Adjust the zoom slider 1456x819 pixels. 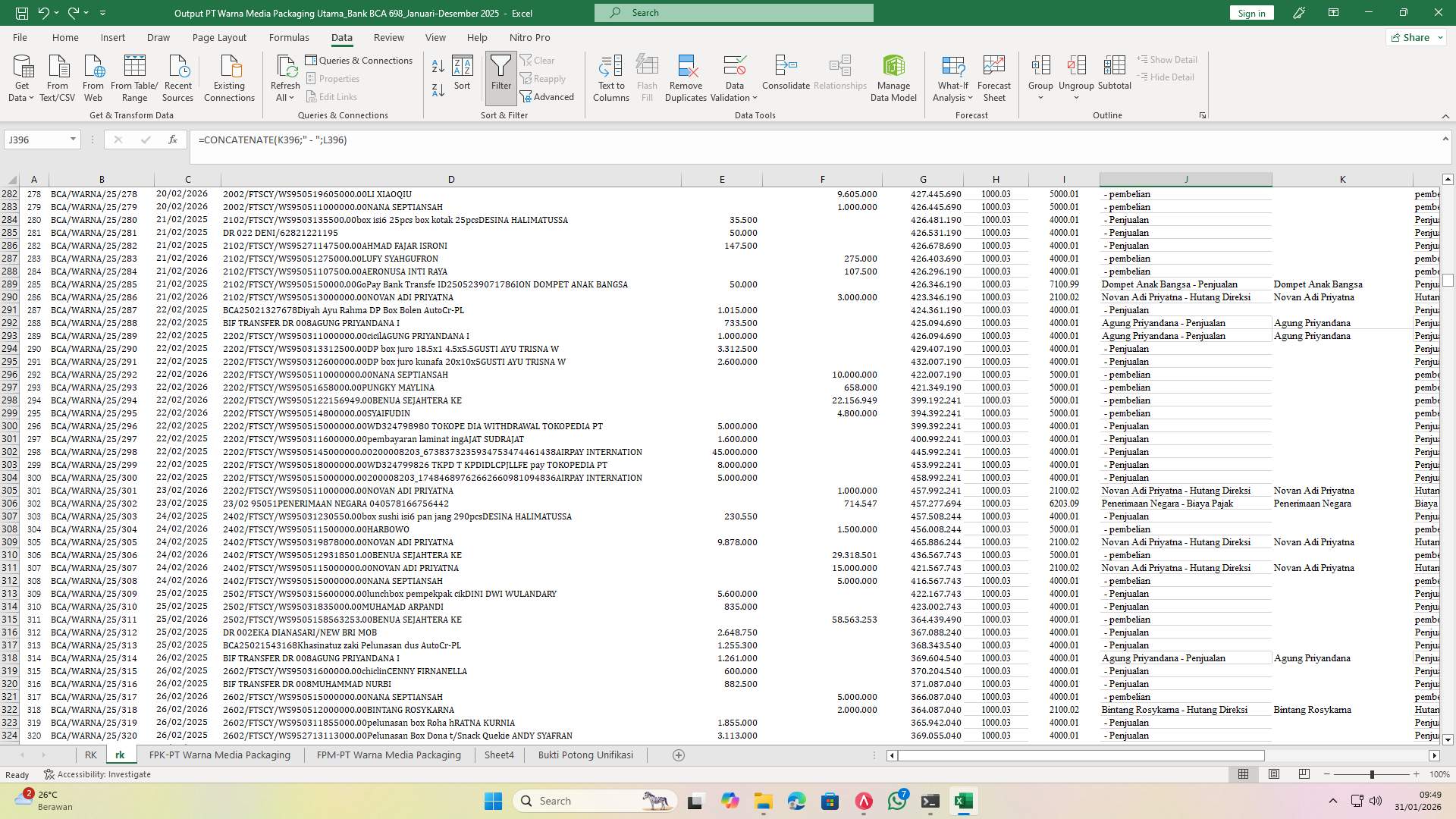1372,774
